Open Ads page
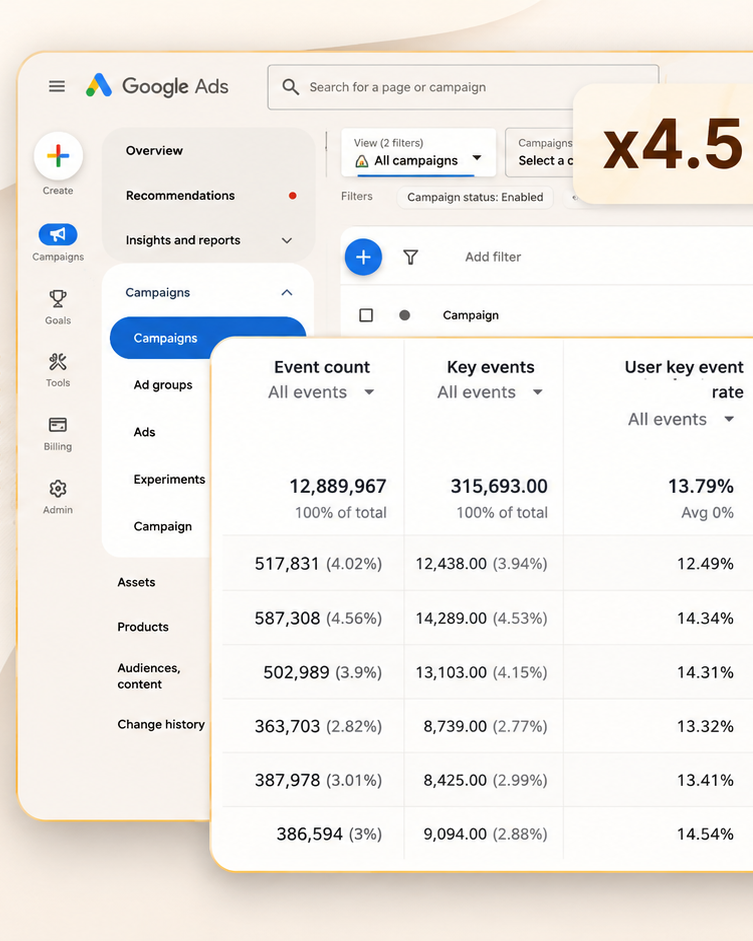 (145, 432)
